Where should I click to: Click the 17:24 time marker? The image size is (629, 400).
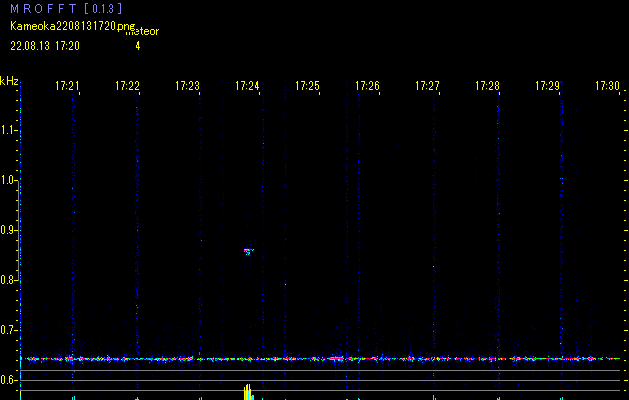click(247, 86)
